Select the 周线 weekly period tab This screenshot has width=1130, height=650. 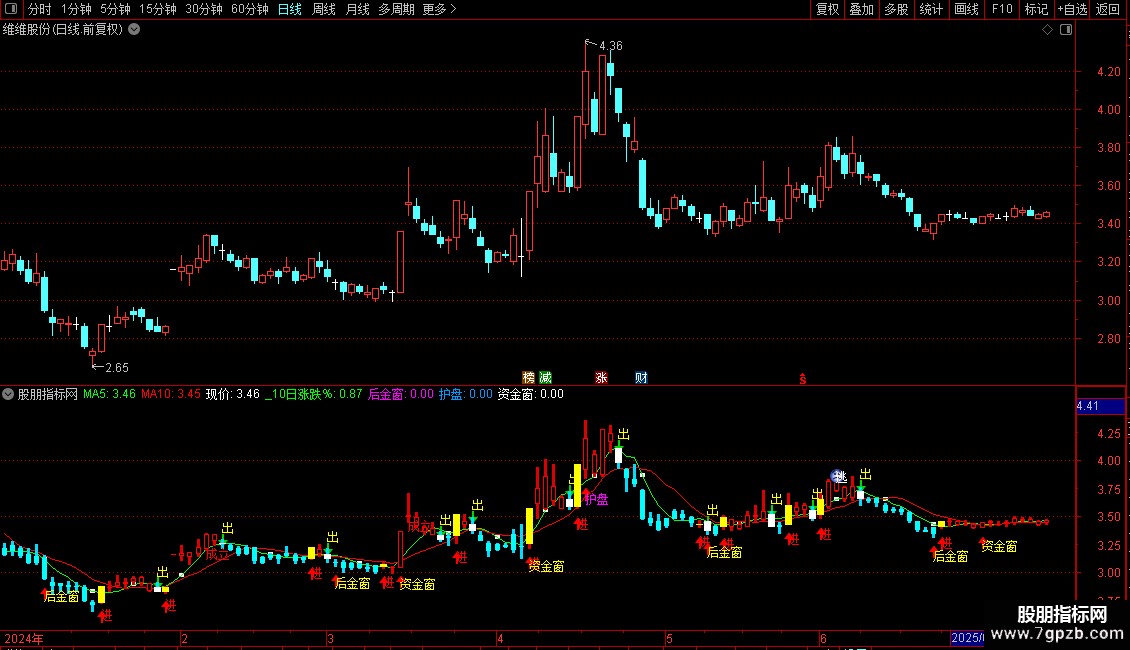click(324, 9)
